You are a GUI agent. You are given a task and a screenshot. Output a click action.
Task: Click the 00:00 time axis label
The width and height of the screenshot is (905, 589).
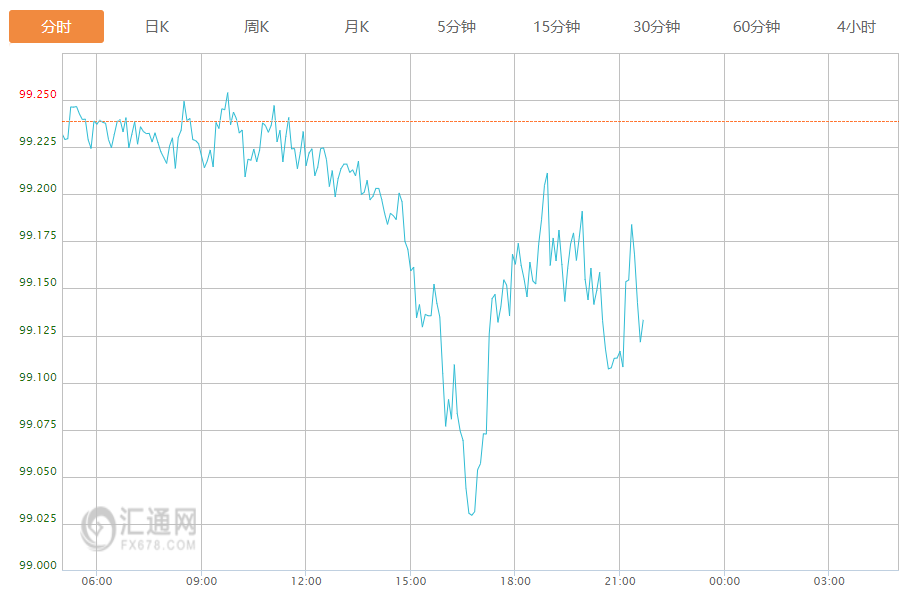(724, 581)
